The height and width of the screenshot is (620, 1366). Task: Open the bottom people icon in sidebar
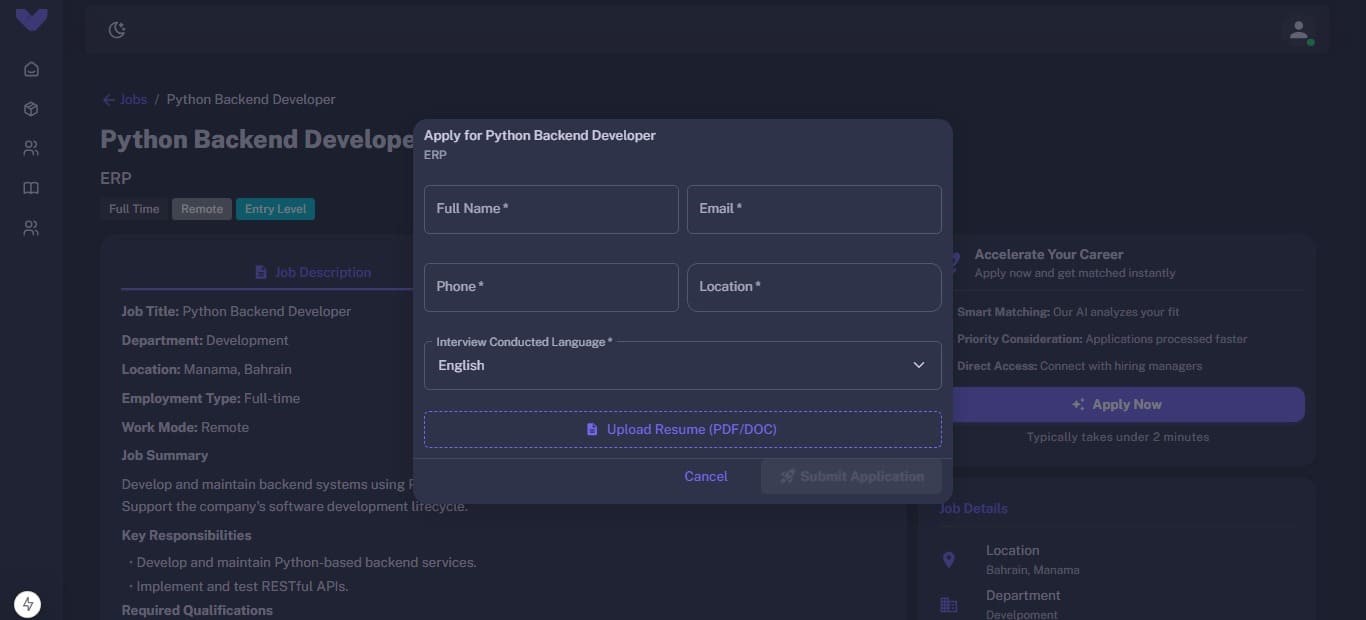pos(31,228)
